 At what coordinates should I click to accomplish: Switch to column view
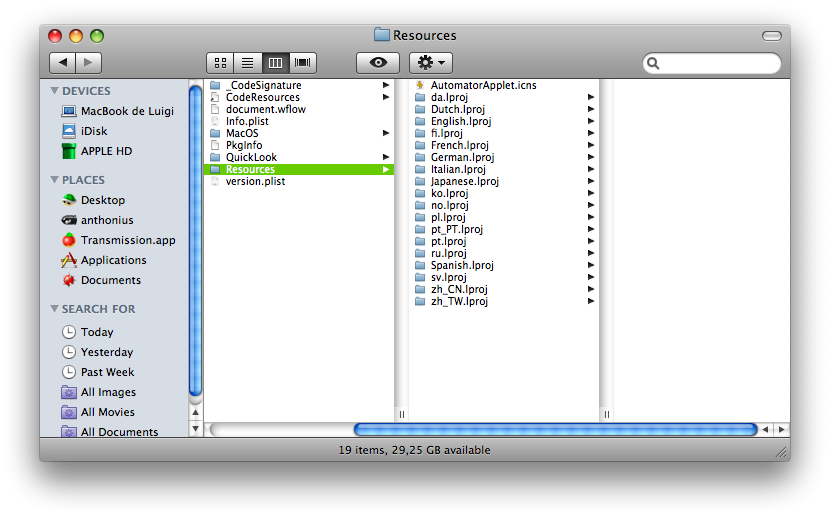coord(275,63)
